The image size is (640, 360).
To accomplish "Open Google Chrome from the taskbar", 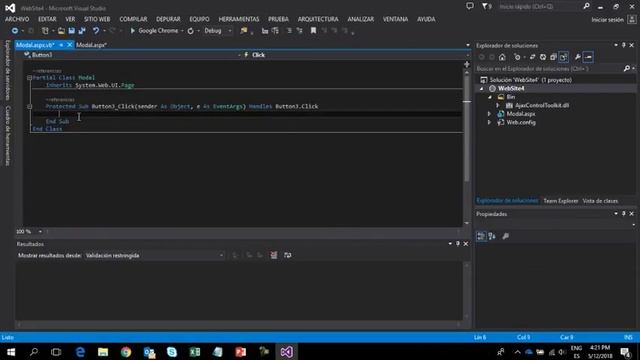I will pos(126,352).
